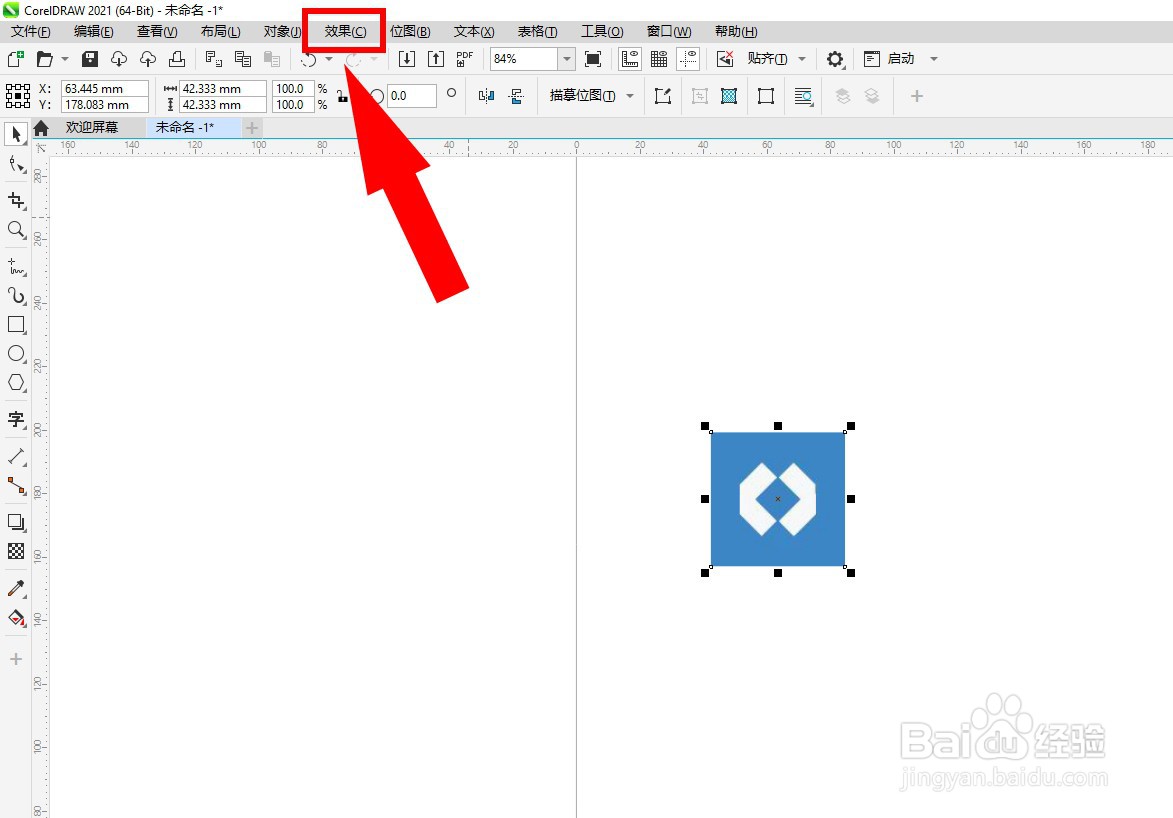Open the Wrap Text flyout icon
The image size is (1173, 818).
[x=803, y=97]
